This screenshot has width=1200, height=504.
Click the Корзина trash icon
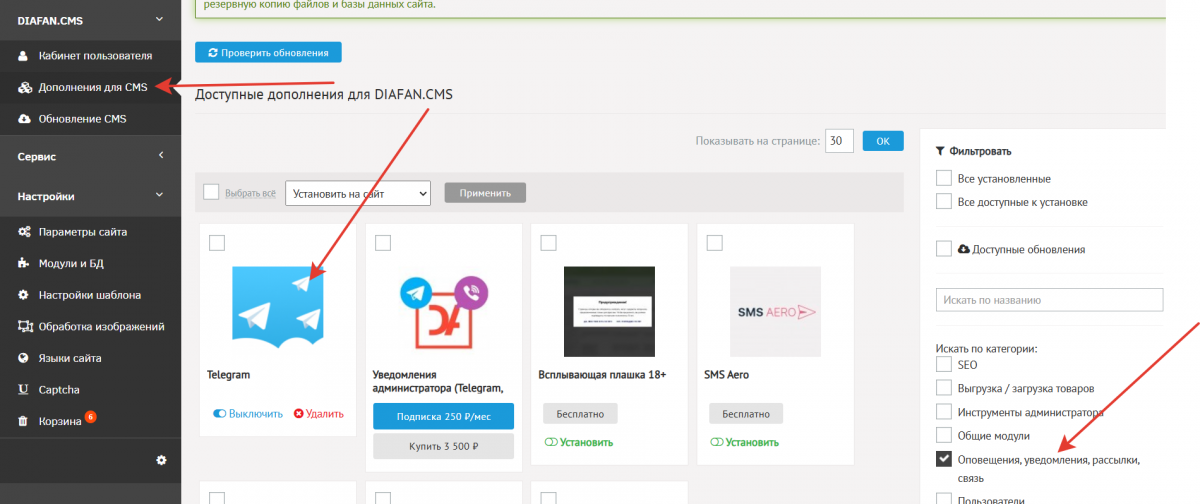click(25, 421)
